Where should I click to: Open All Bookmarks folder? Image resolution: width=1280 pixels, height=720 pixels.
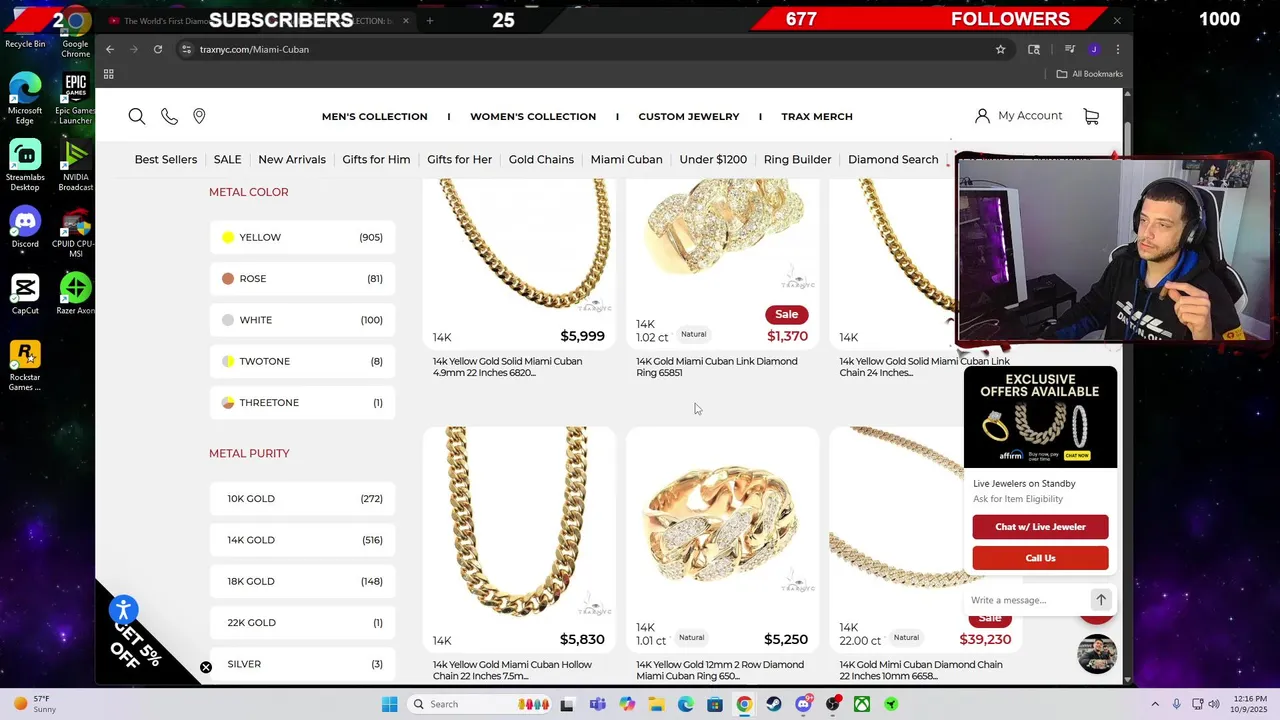click(x=1090, y=74)
